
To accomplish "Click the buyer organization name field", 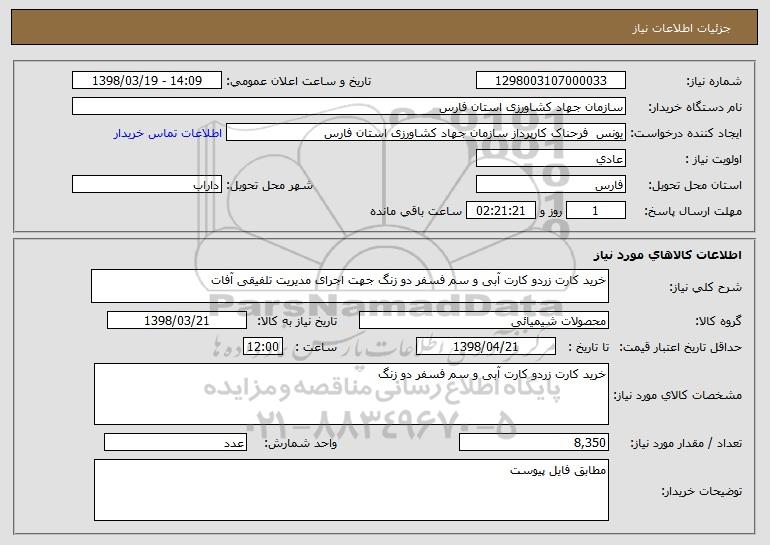I will pos(349,107).
